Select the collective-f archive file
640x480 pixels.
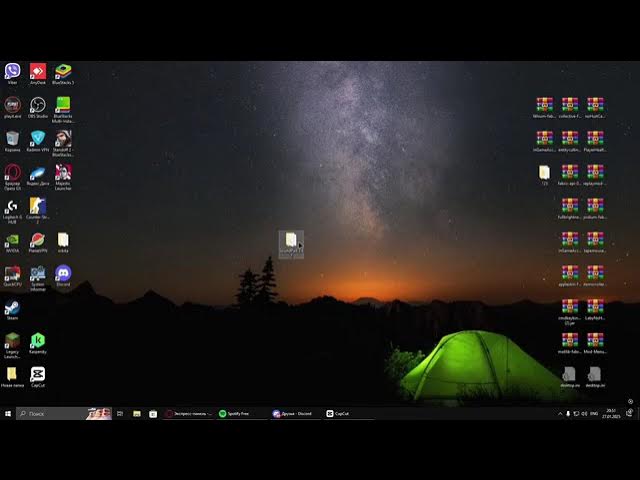(x=570, y=107)
